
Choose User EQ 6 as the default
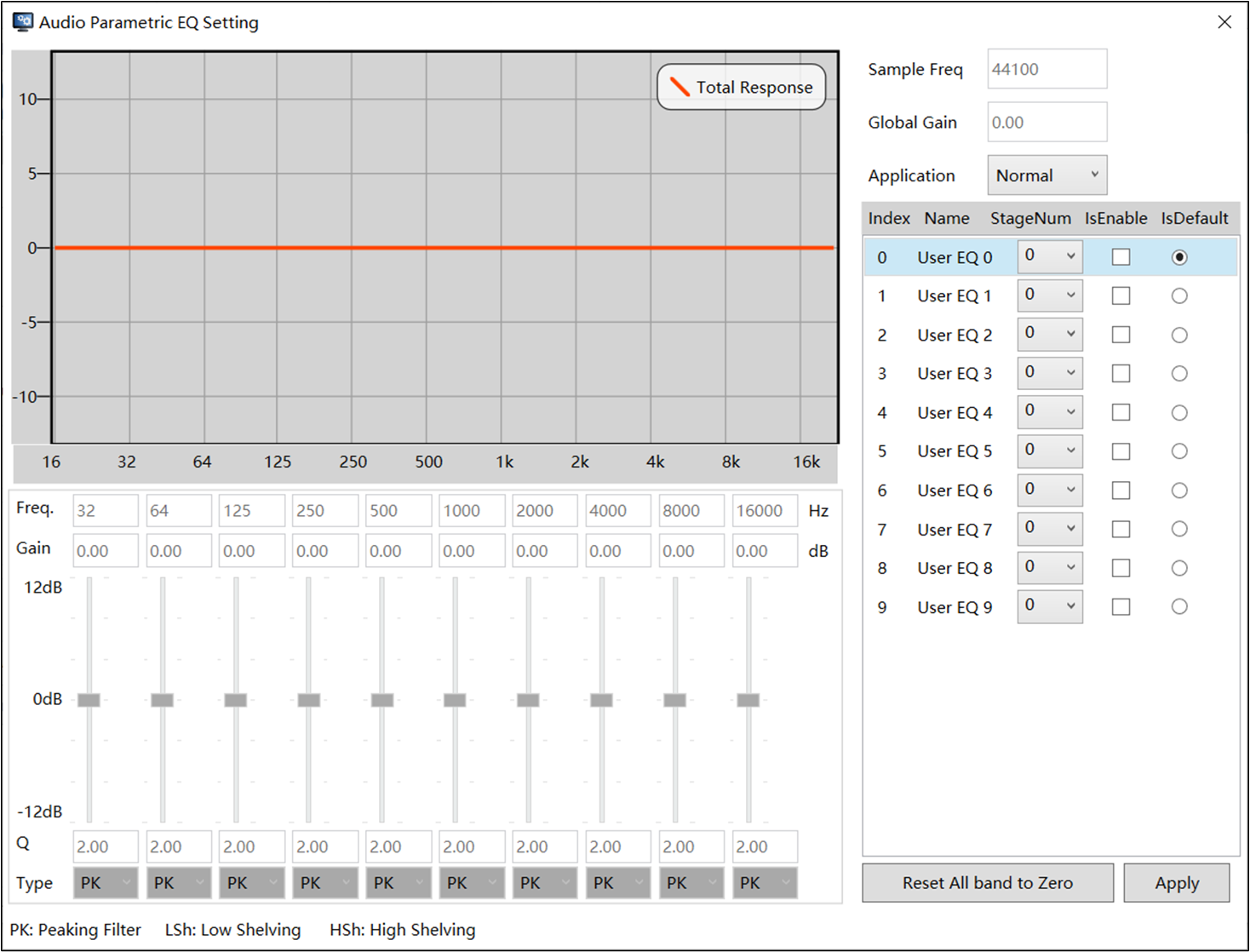(1179, 490)
